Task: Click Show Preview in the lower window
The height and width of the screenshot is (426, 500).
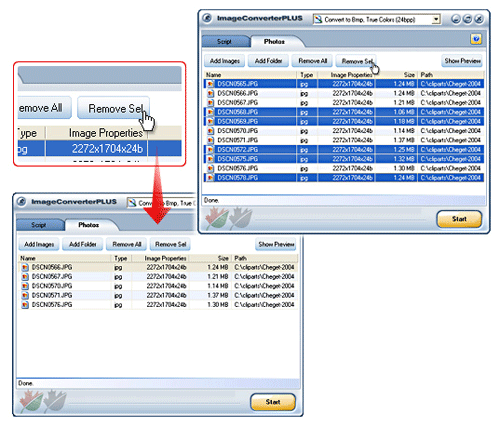Action: (x=276, y=244)
